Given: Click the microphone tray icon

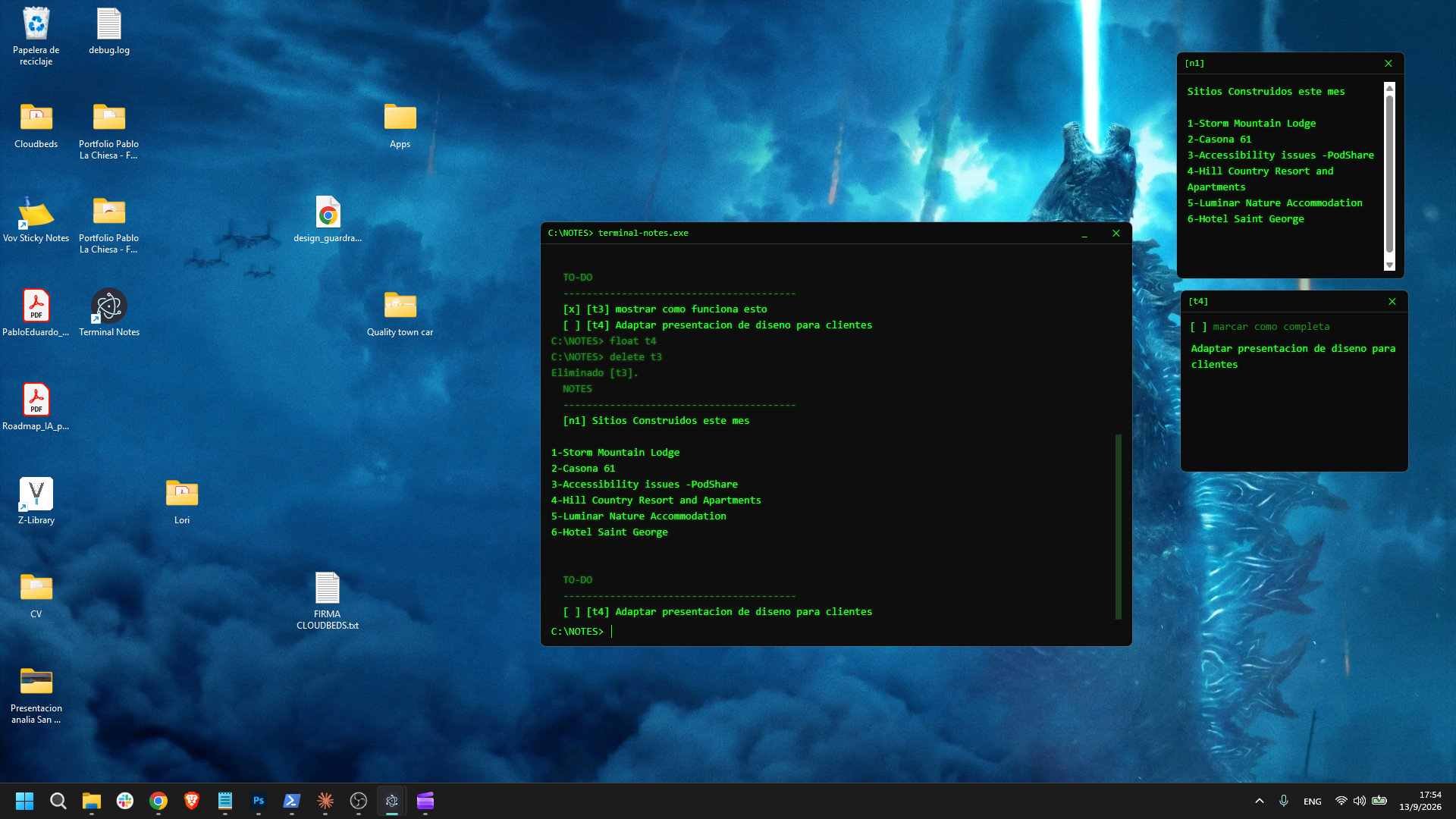Looking at the screenshot, I should click(1283, 801).
